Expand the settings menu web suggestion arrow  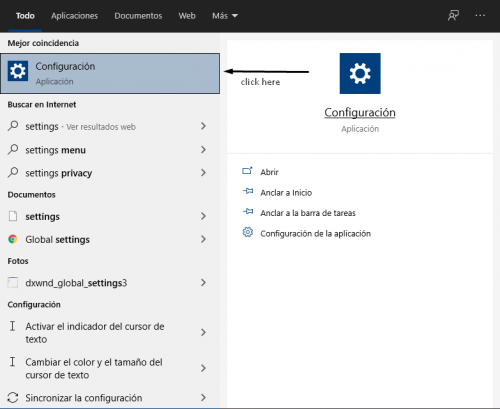pos(203,150)
